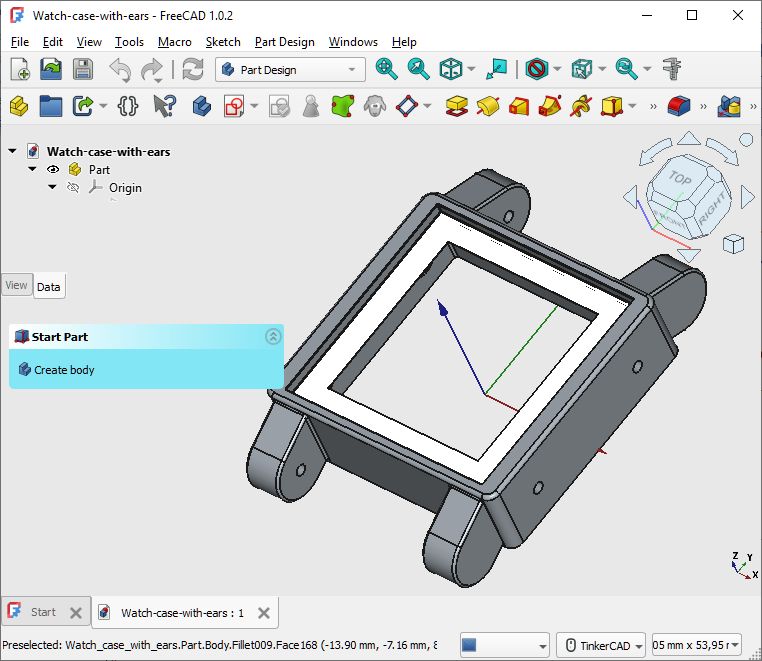Open the standard views dropdown arrow

coord(471,70)
